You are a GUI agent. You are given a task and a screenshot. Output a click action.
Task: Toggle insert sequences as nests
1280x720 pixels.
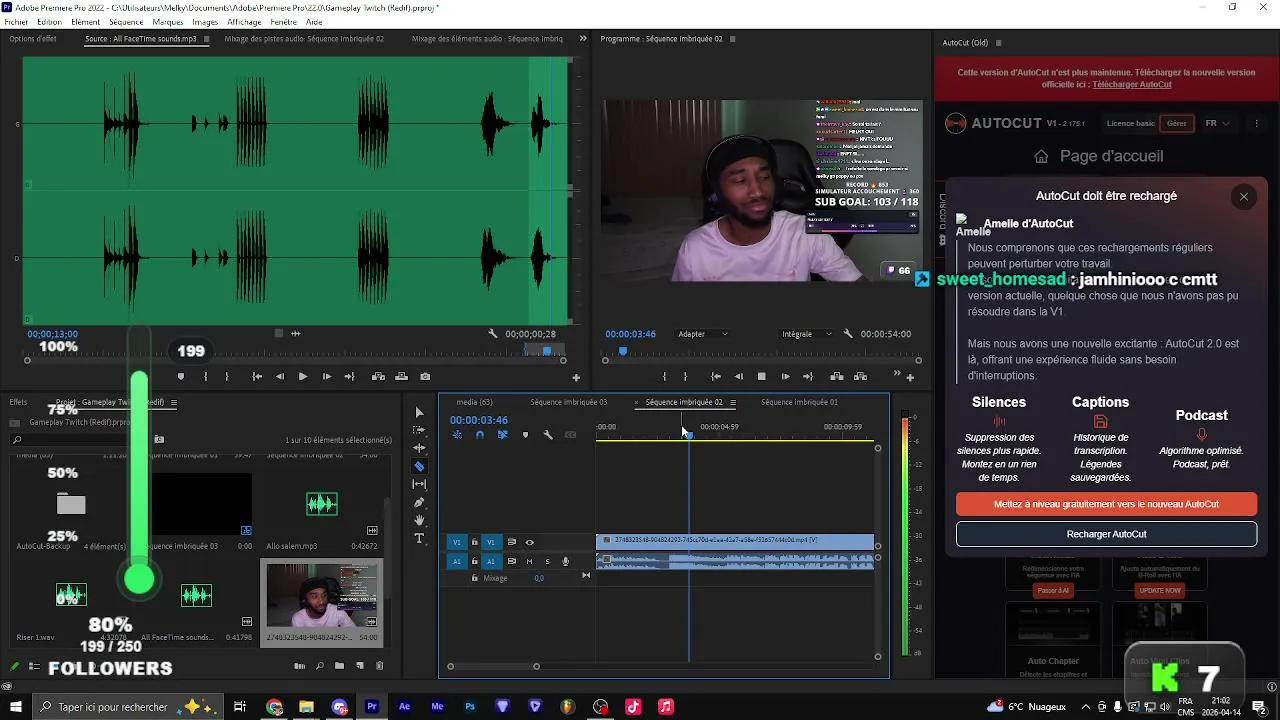pyautogui.click(x=457, y=435)
